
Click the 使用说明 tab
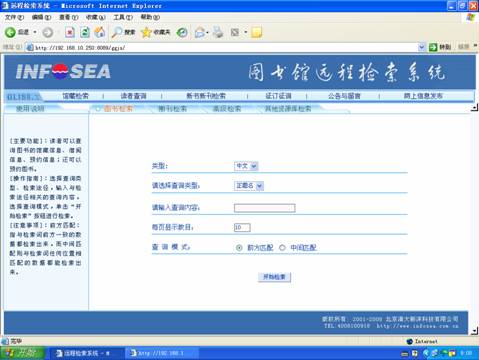click(x=30, y=109)
